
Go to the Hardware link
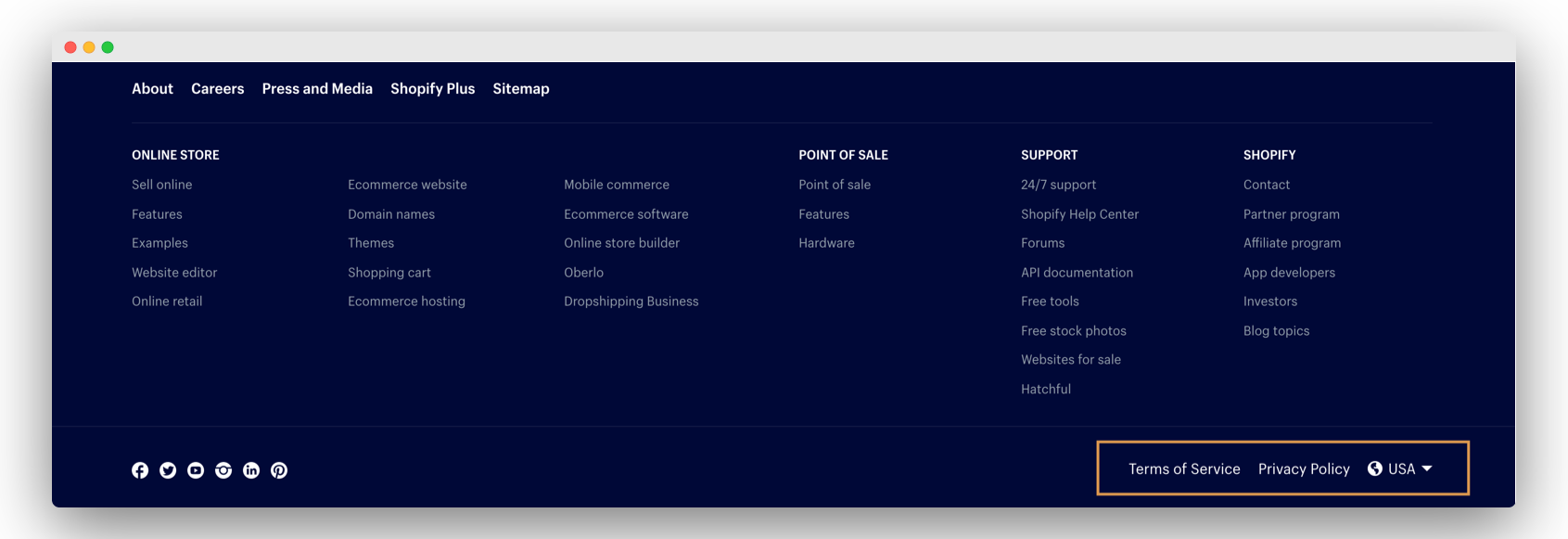pyautogui.click(x=826, y=243)
